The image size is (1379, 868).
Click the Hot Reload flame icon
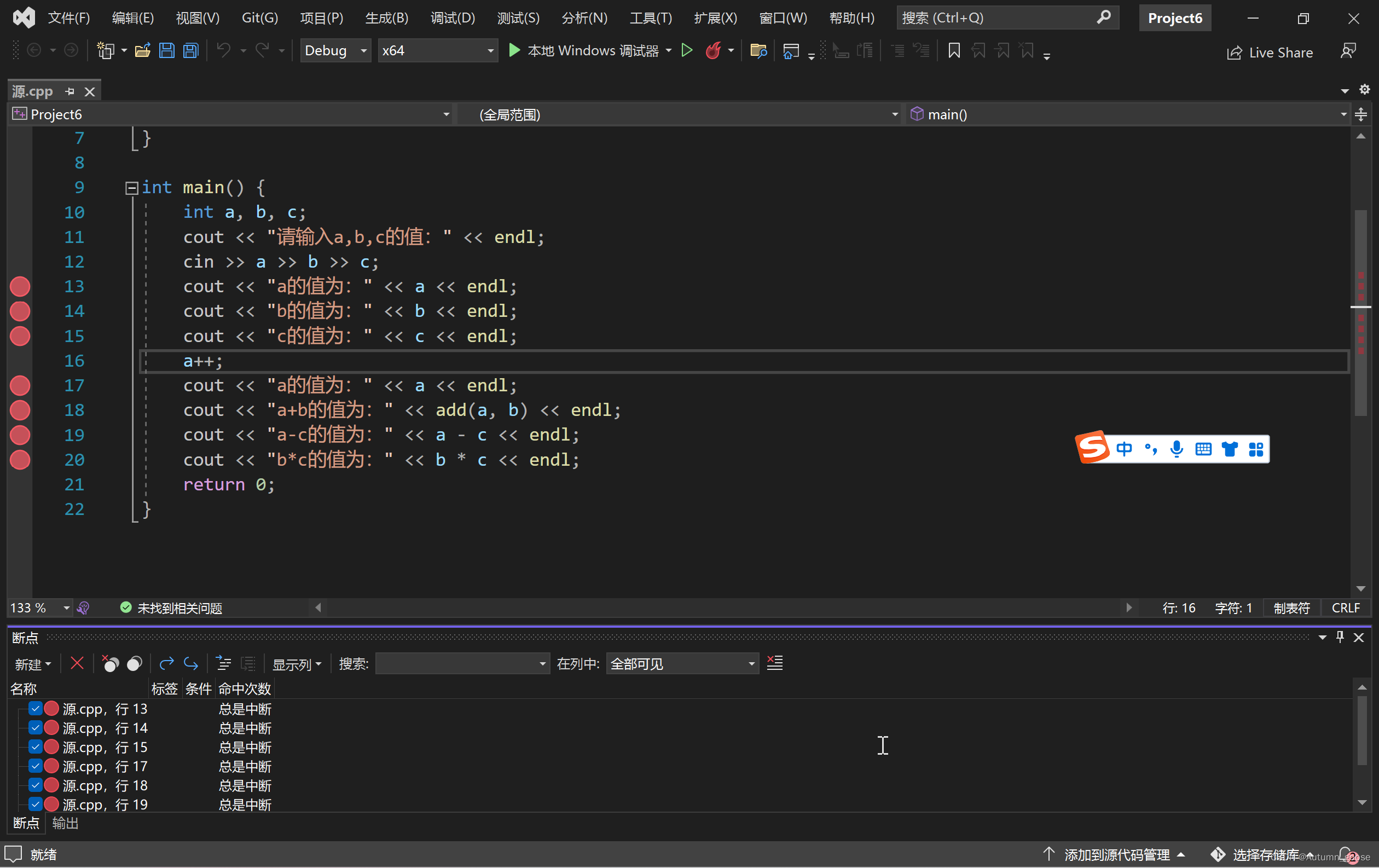713,51
